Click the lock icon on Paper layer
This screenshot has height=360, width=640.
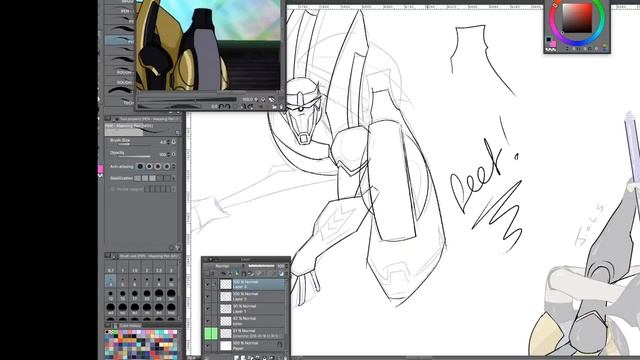pyautogui.click(x=280, y=345)
